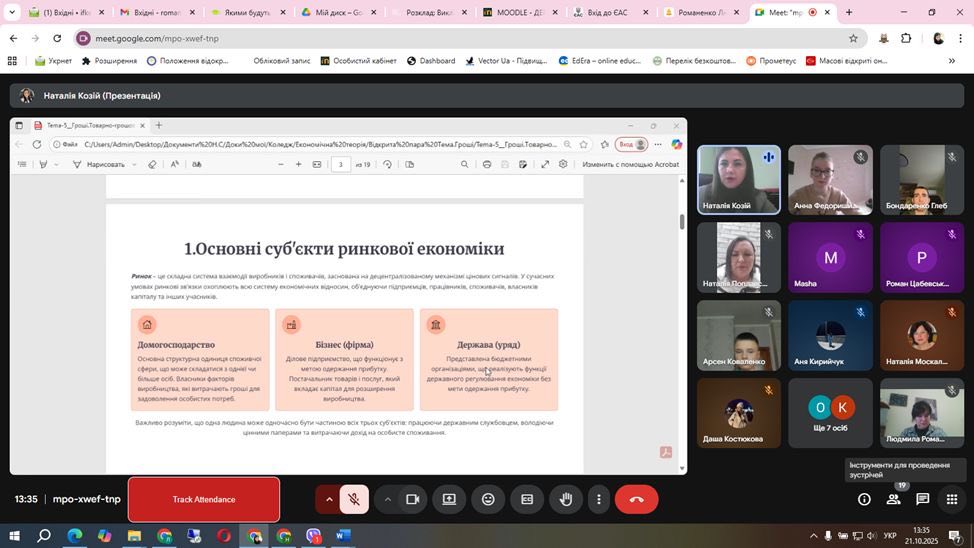Click the PDF zoom out minus icon
Viewport: 974px width, 548px height.
click(x=281, y=165)
